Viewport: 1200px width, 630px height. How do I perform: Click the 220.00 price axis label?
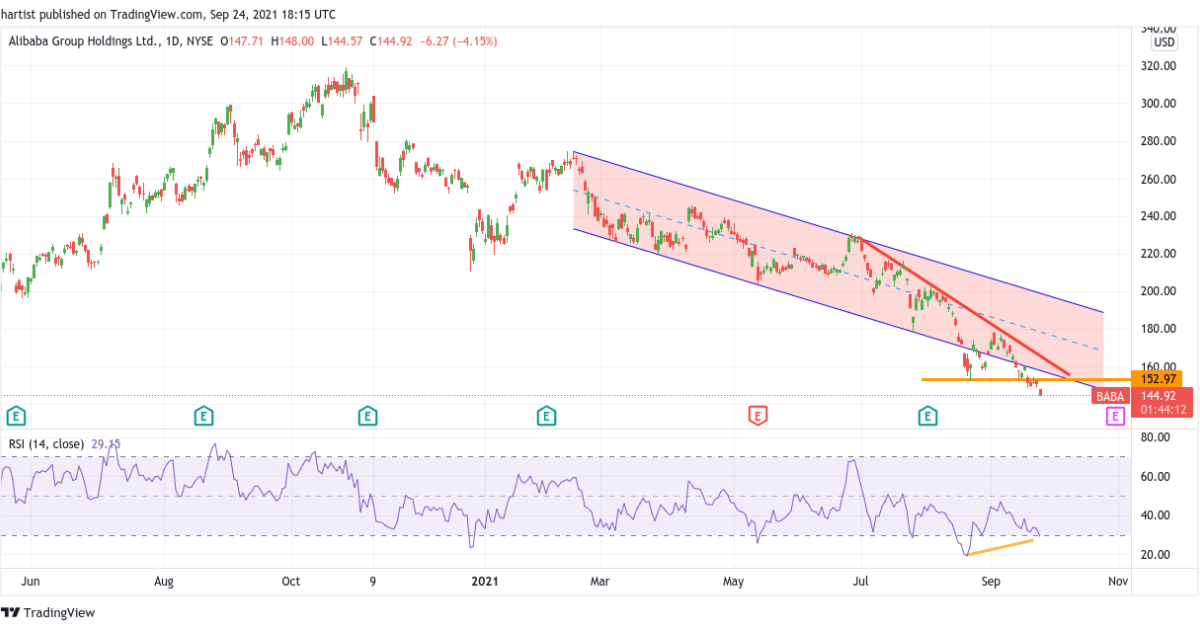pyautogui.click(x=1157, y=255)
